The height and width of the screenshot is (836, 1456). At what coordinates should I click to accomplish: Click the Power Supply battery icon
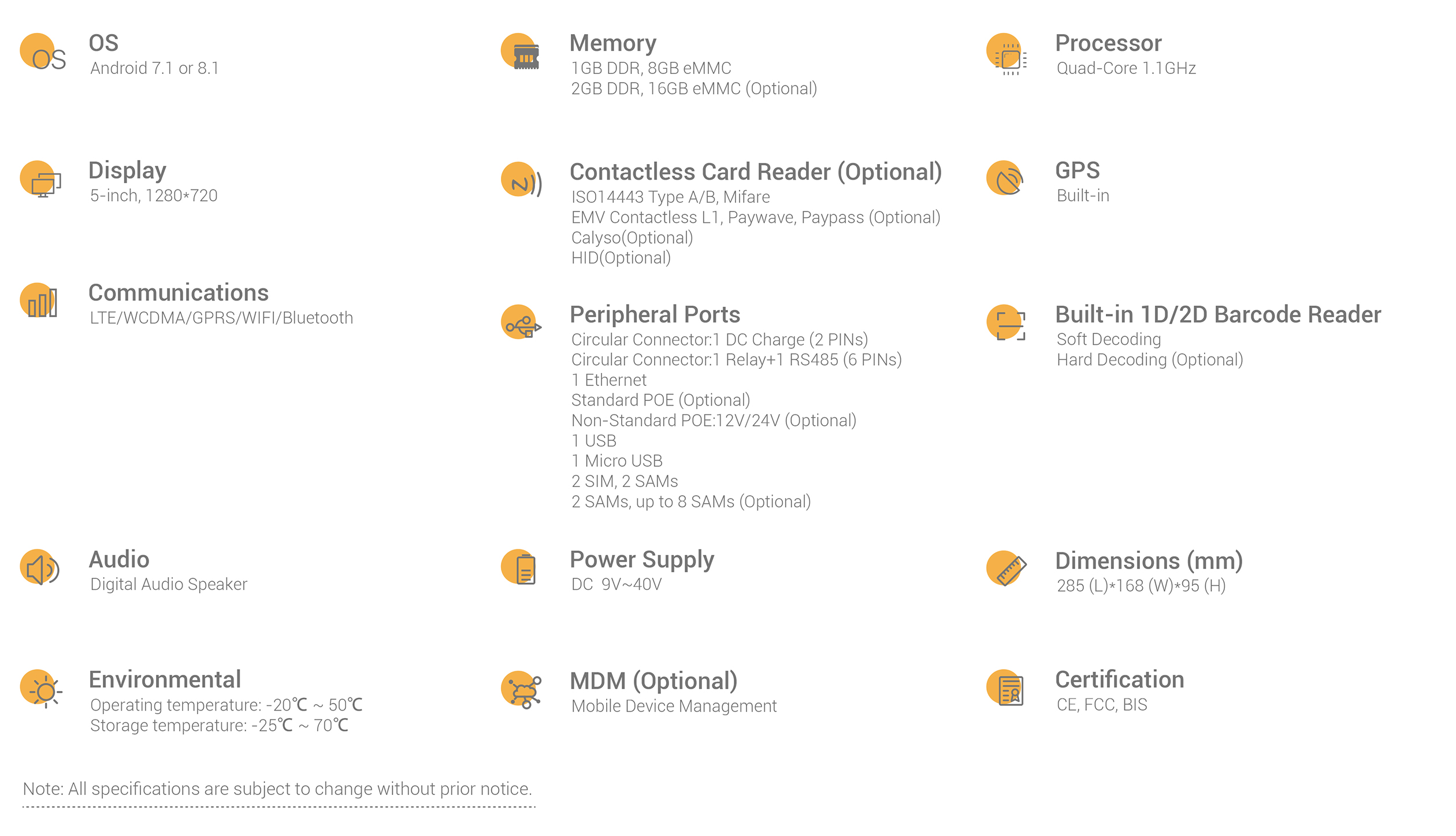tap(519, 567)
